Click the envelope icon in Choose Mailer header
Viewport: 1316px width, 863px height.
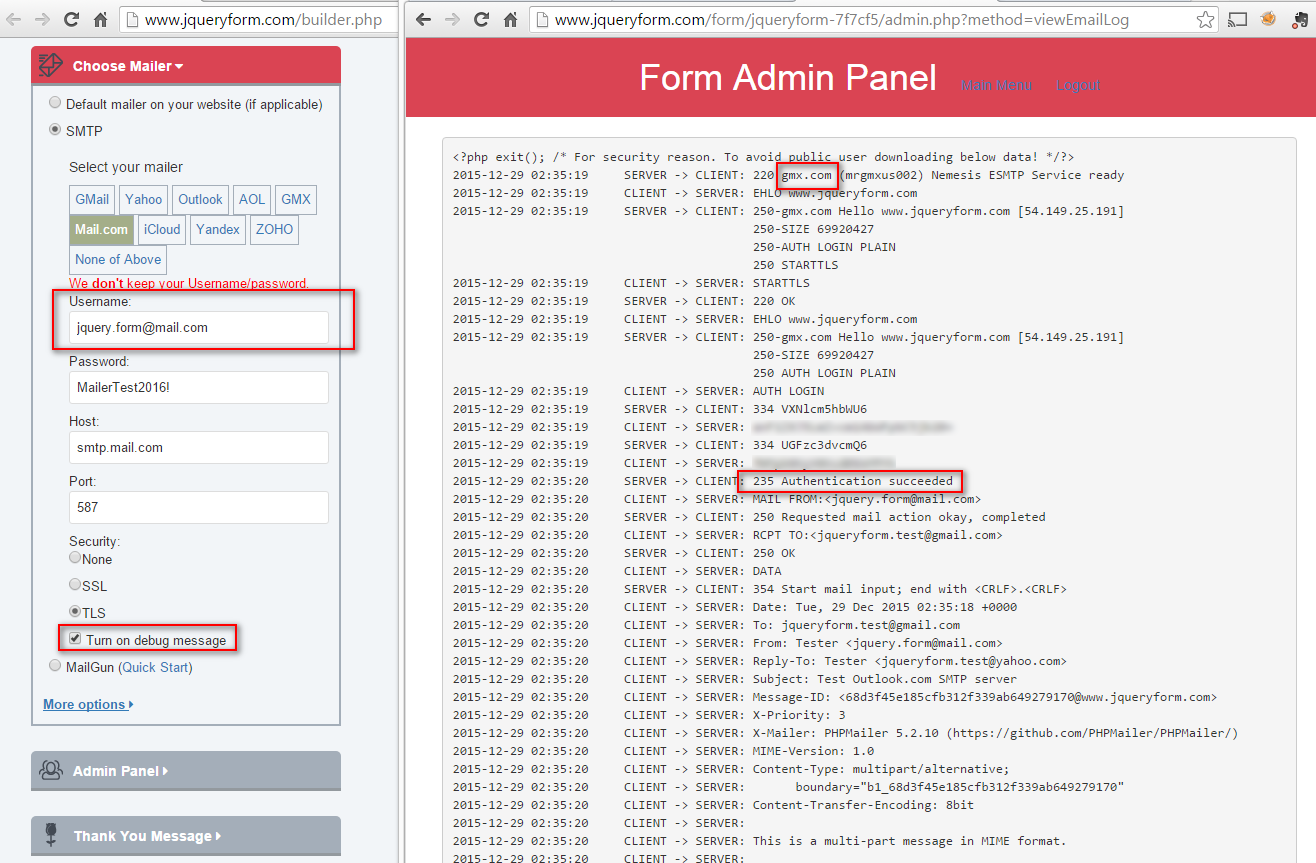click(50, 66)
